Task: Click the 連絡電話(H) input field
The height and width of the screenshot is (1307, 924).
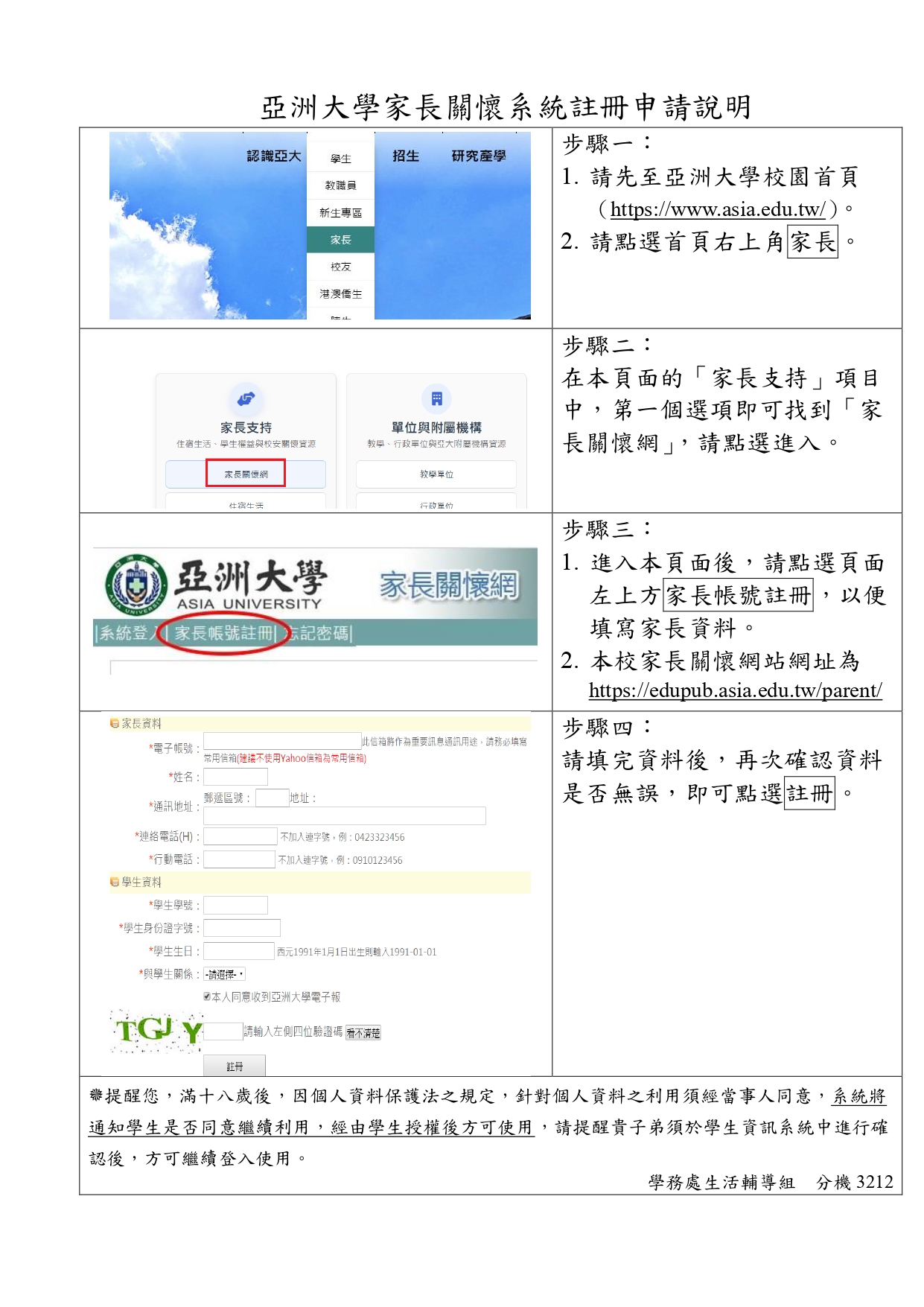Action: [x=240, y=836]
